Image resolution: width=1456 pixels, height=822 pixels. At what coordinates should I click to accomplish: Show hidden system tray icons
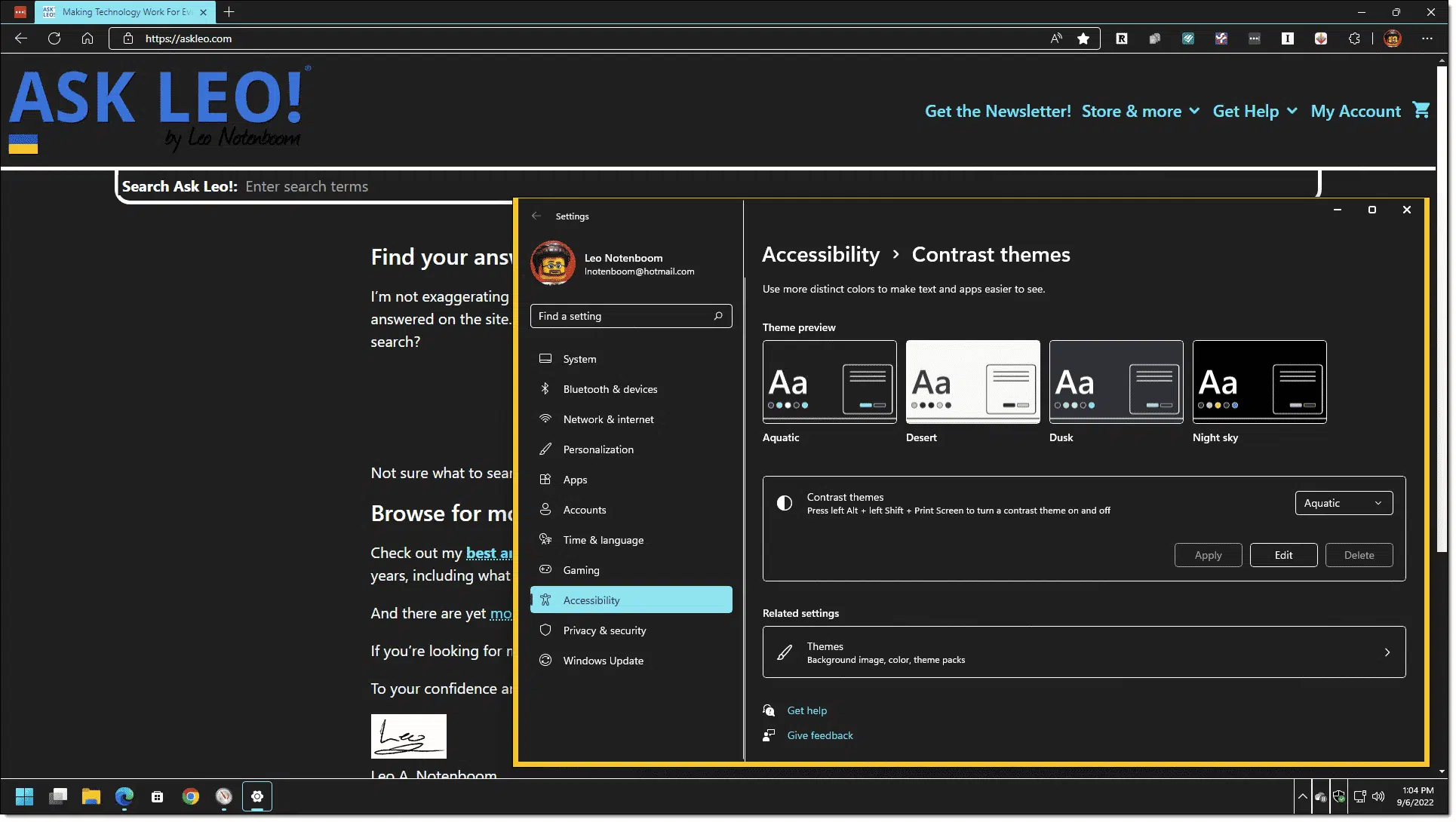tap(1302, 796)
